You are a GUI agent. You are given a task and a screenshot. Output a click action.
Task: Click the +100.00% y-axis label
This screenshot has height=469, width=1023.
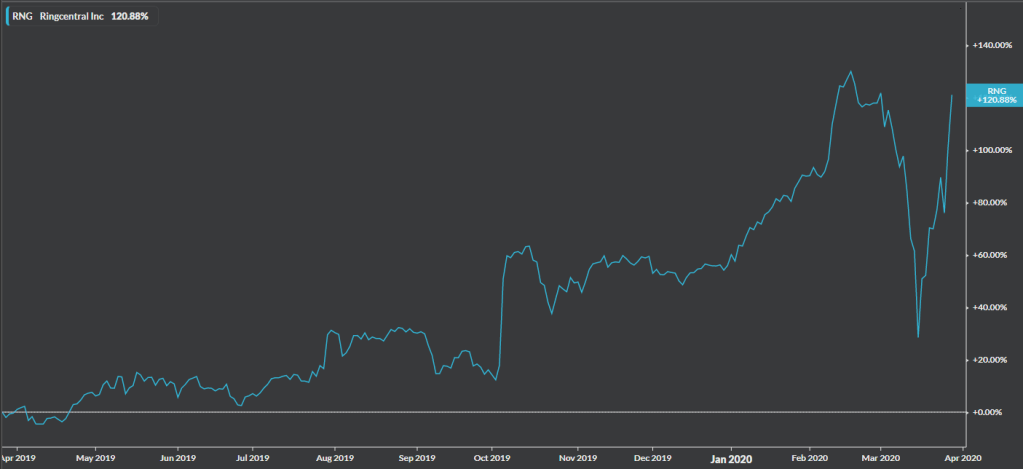click(x=992, y=150)
